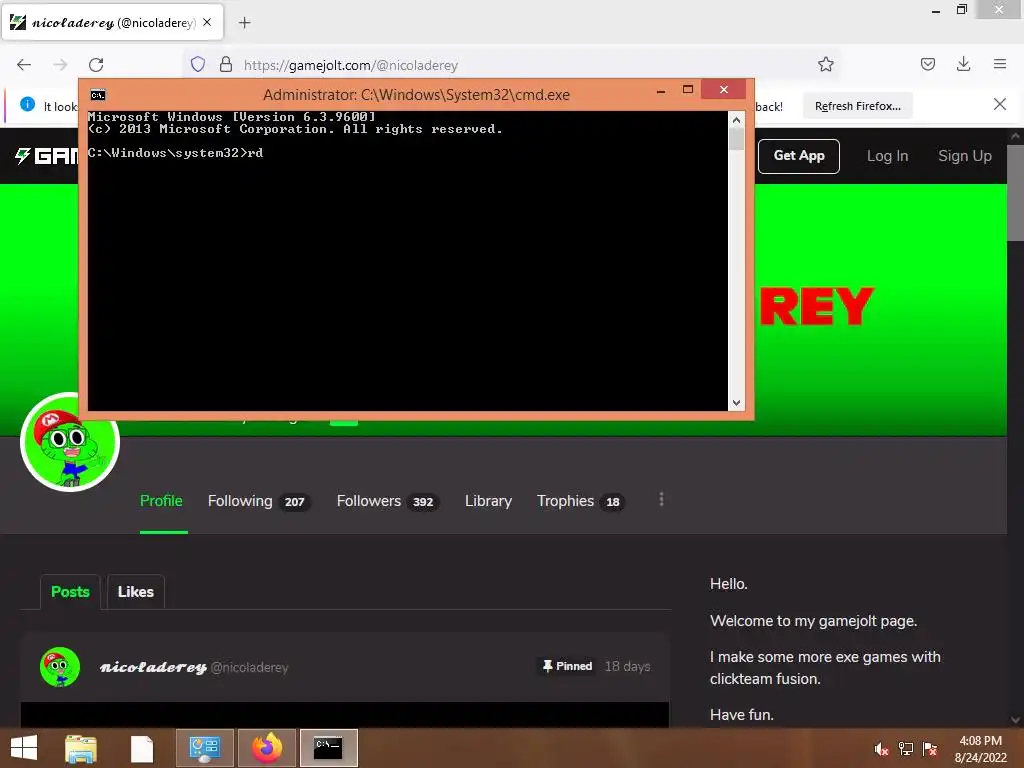Viewport: 1024px width, 768px height.
Task: Click nicoladerey's large profile avatar
Action: [x=70, y=442]
